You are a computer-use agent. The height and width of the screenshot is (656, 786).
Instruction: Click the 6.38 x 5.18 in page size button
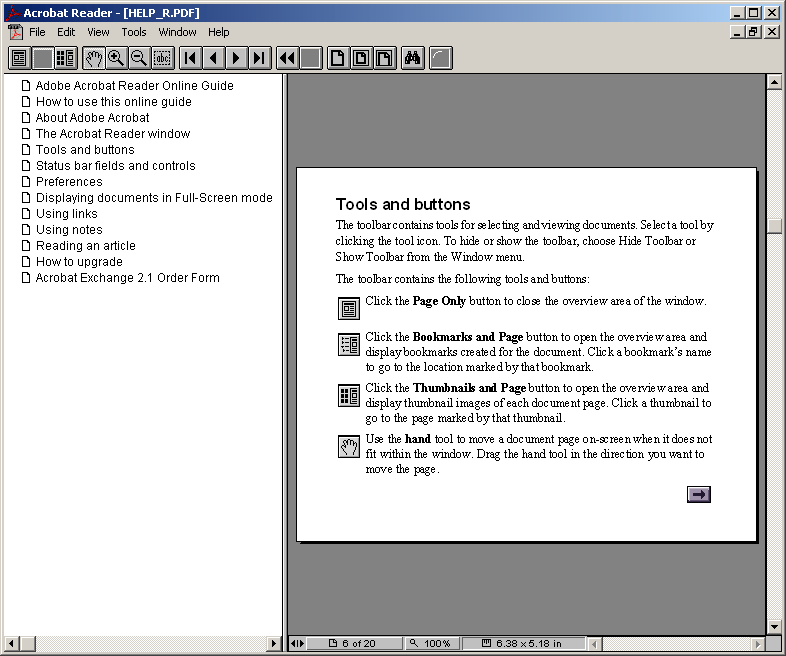(x=523, y=643)
